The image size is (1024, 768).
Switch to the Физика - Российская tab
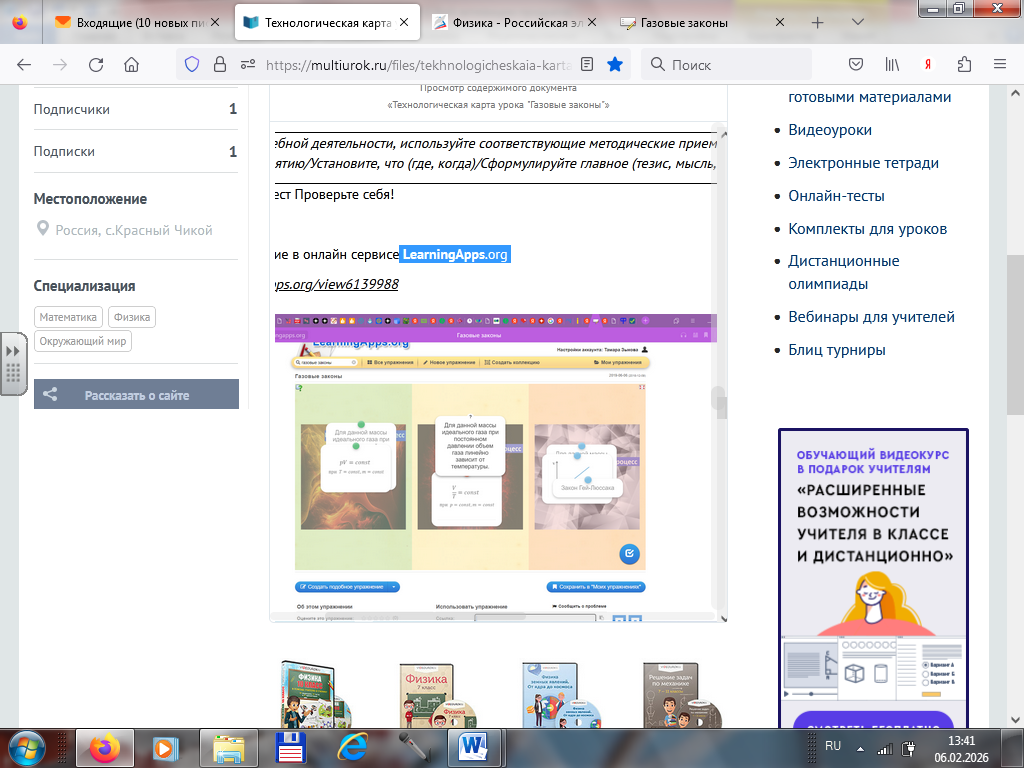click(x=515, y=22)
